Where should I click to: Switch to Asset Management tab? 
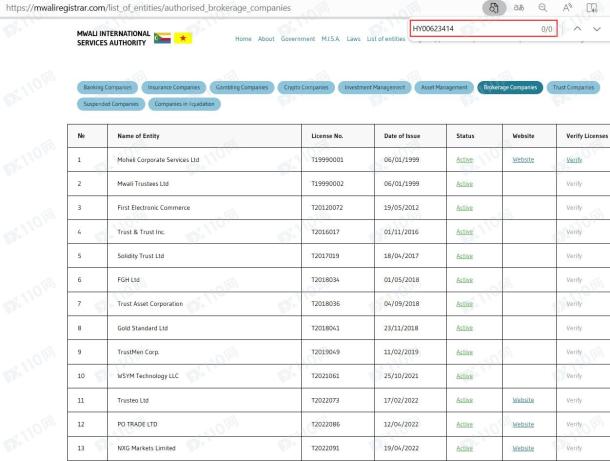pos(444,88)
